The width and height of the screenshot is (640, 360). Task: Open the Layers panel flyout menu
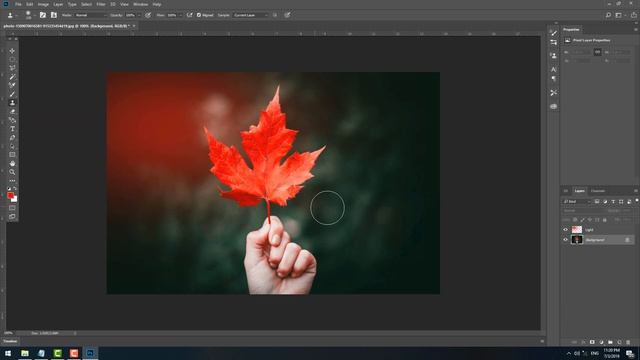(x=636, y=191)
